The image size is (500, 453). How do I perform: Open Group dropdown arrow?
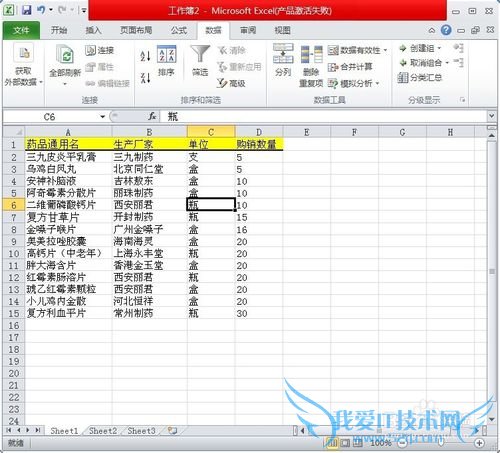pyautogui.click(x=439, y=49)
